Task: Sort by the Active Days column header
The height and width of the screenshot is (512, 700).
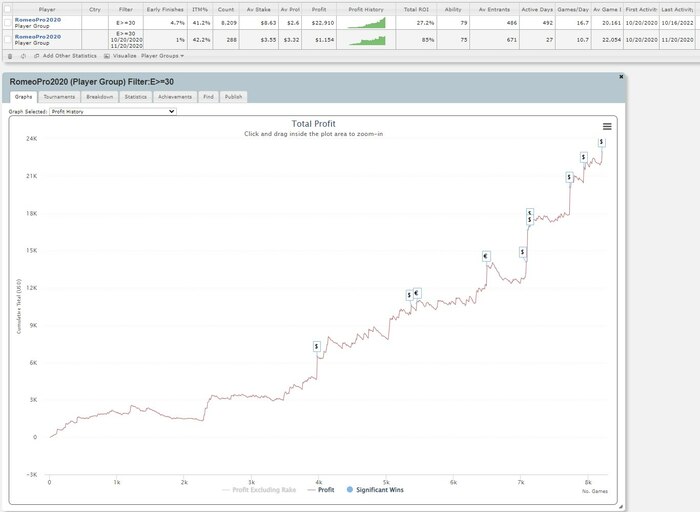Action: pyautogui.click(x=537, y=9)
